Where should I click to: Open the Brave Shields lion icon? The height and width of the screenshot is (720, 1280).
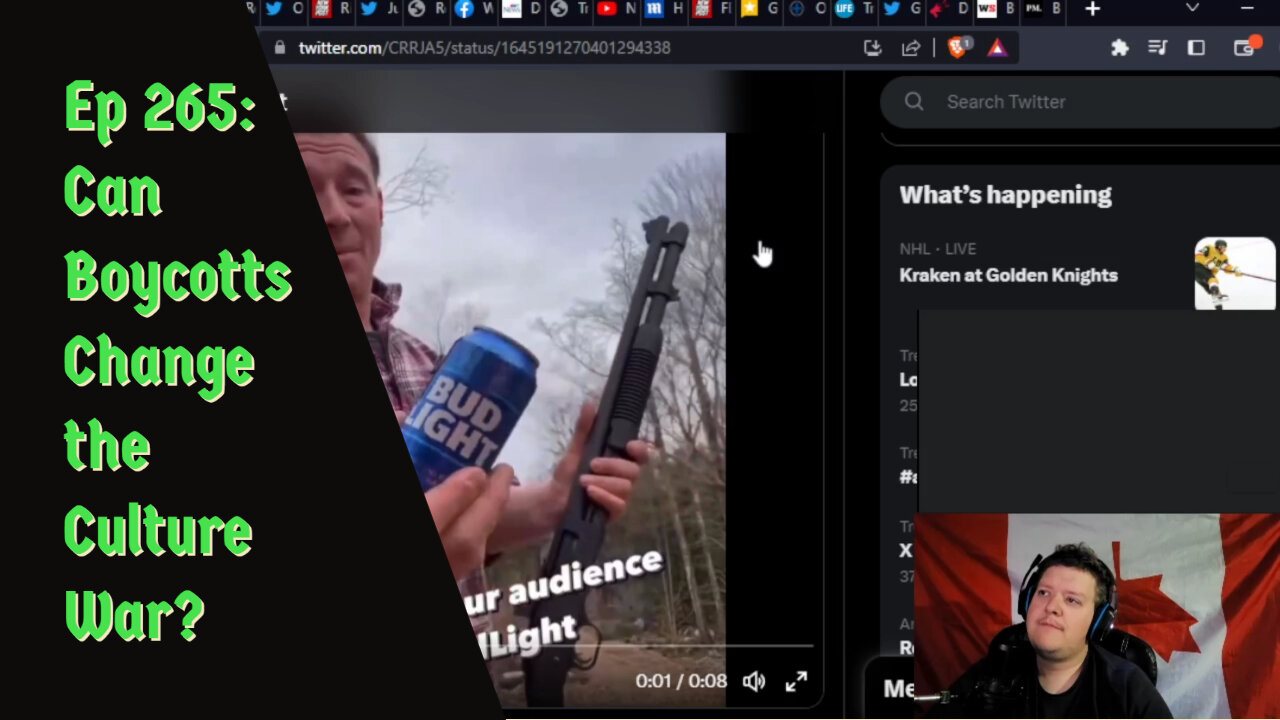(957, 47)
